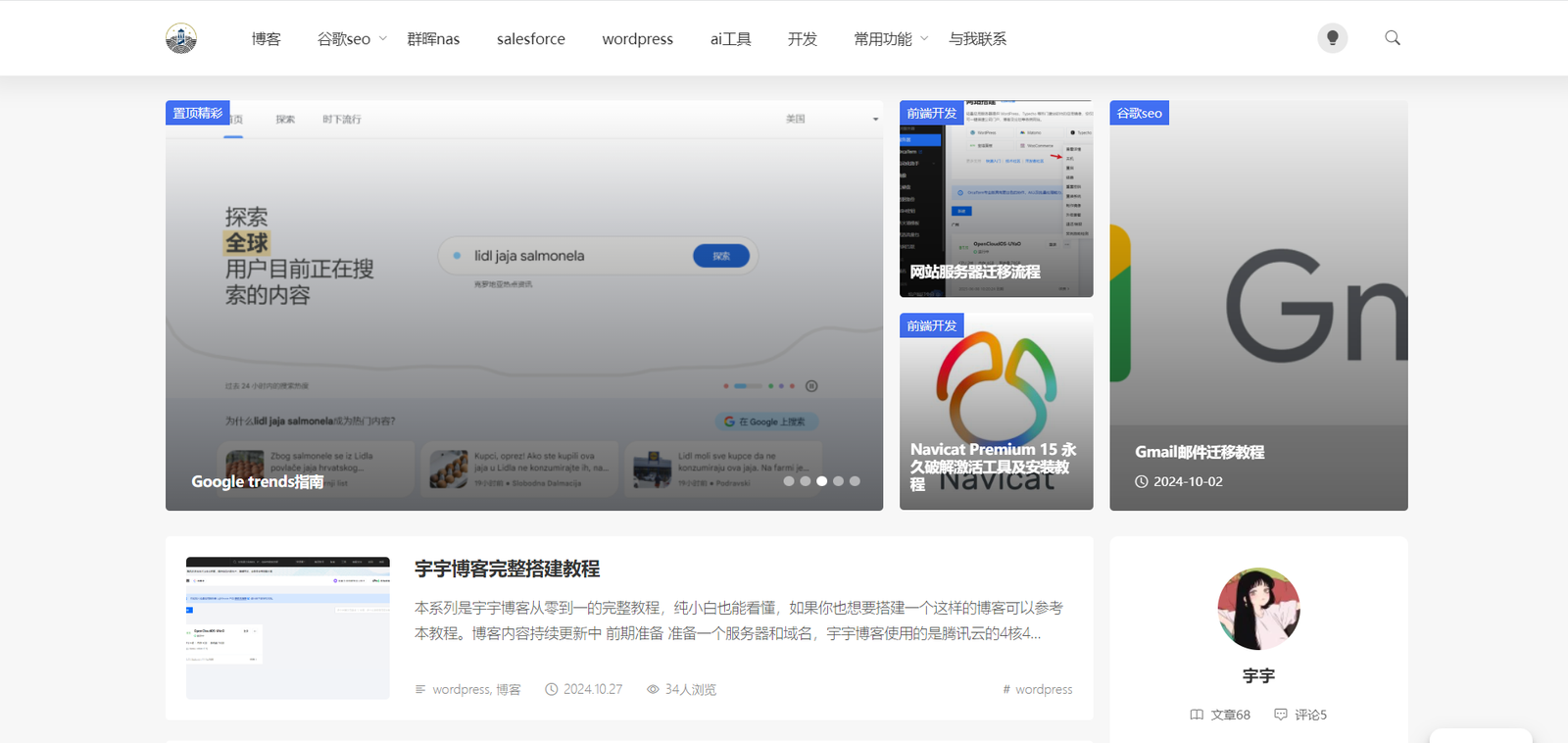
Task: Open the site logo home link
Action: (181, 38)
